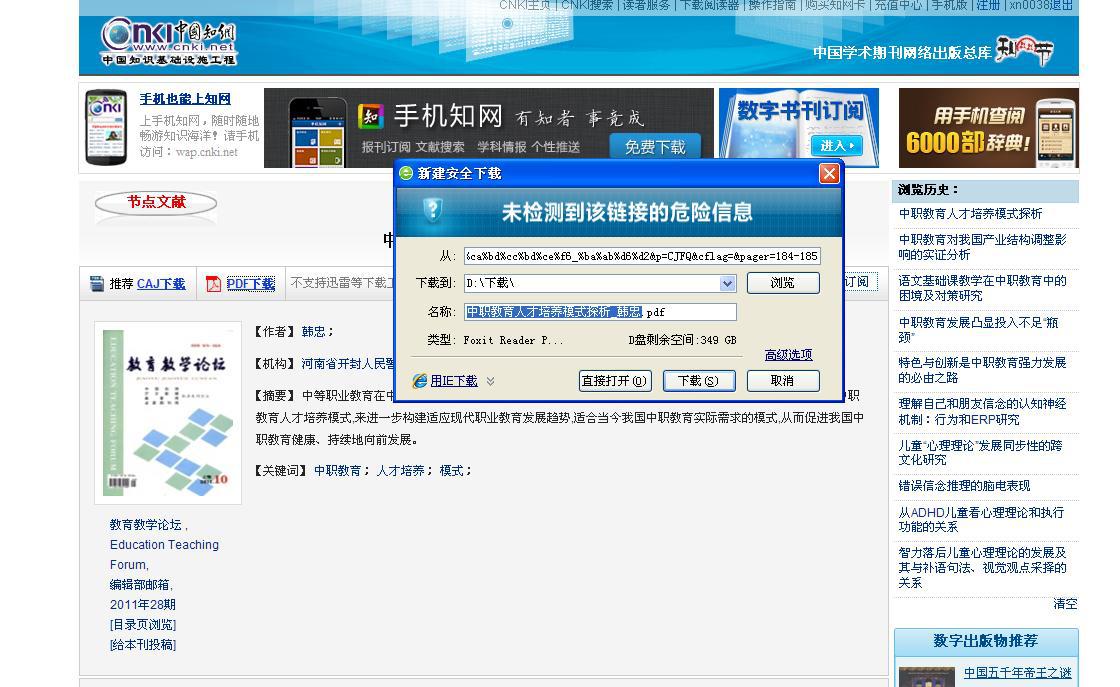Open the 手机也能上知网 link
1120x687 pixels.
pyautogui.click(x=185, y=99)
